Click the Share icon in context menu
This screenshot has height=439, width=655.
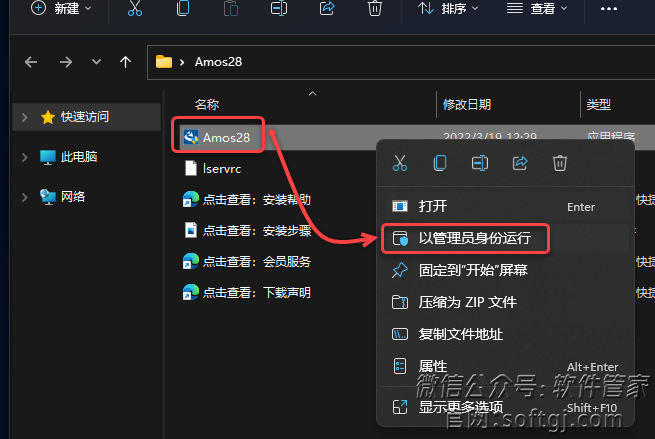click(x=520, y=163)
